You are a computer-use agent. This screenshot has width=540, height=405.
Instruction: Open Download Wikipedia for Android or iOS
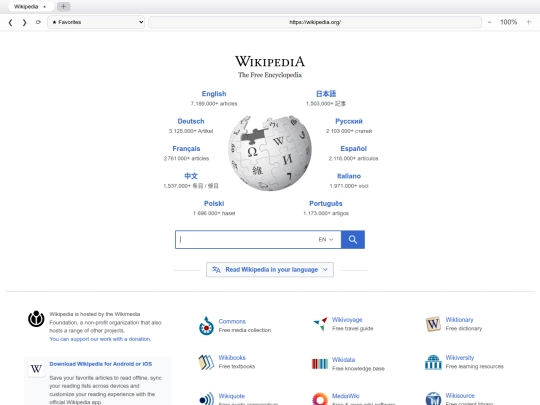[x=101, y=364]
